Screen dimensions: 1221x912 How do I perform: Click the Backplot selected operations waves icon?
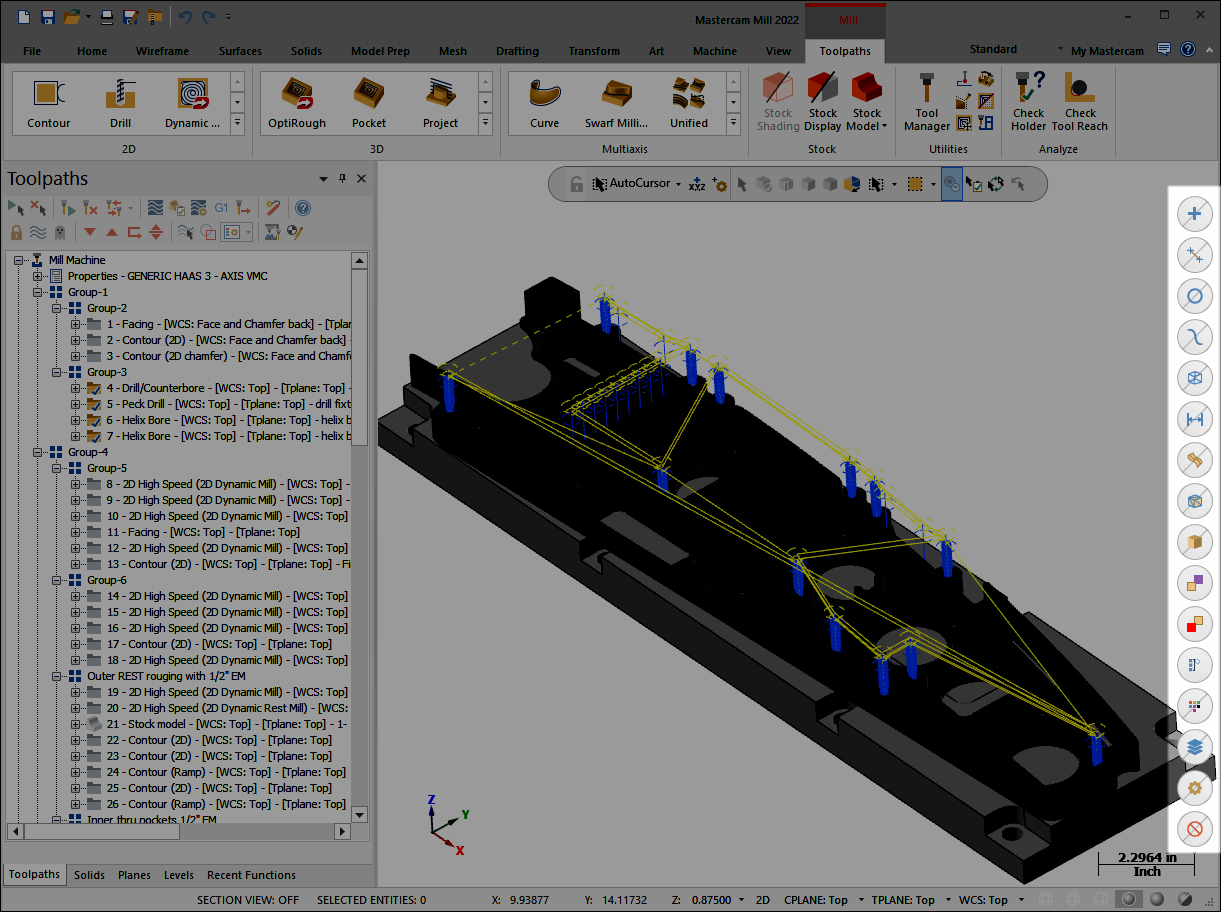pyautogui.click(x=155, y=208)
